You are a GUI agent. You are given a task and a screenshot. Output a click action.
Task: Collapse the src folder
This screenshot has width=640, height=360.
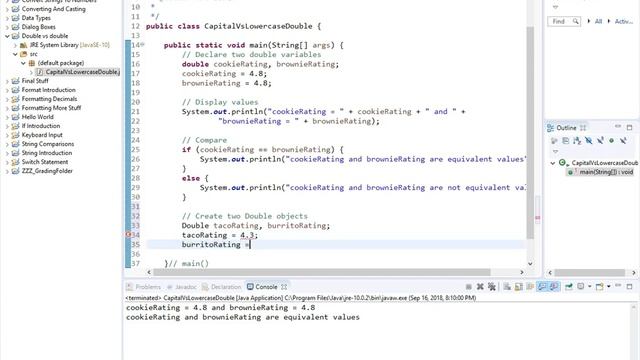click(15, 54)
